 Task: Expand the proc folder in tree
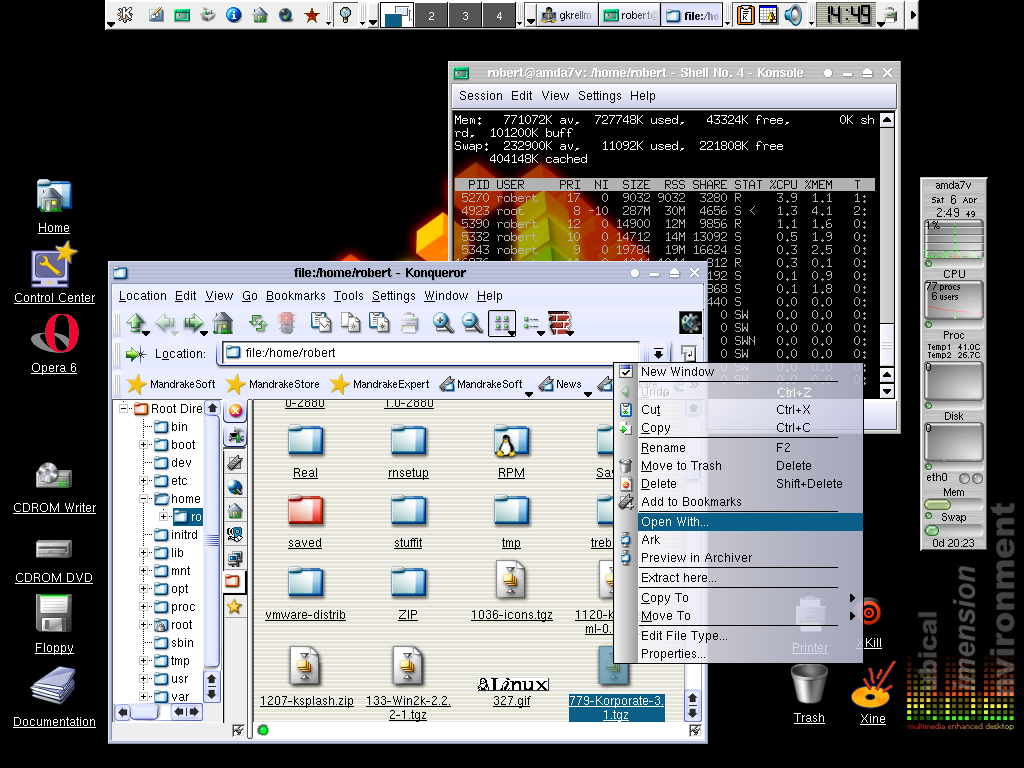(x=143, y=607)
